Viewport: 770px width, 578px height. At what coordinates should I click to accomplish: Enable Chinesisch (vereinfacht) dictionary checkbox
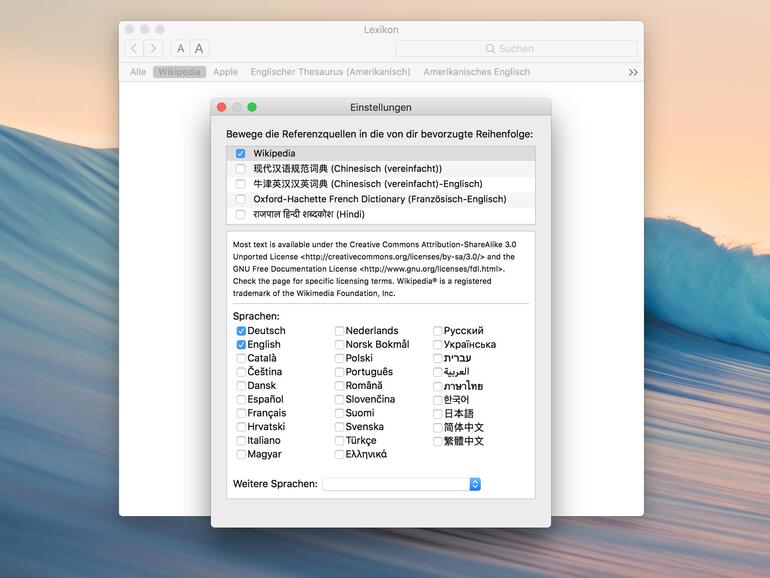pos(240,168)
